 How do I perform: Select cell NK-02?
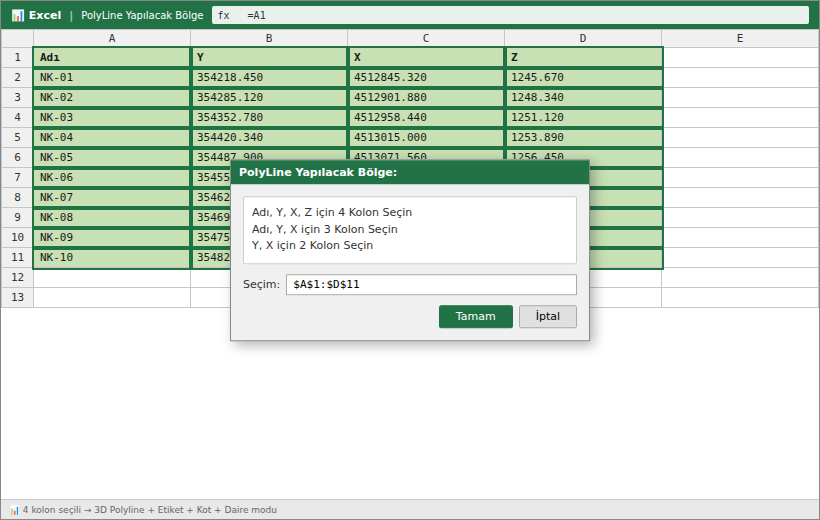click(112, 97)
